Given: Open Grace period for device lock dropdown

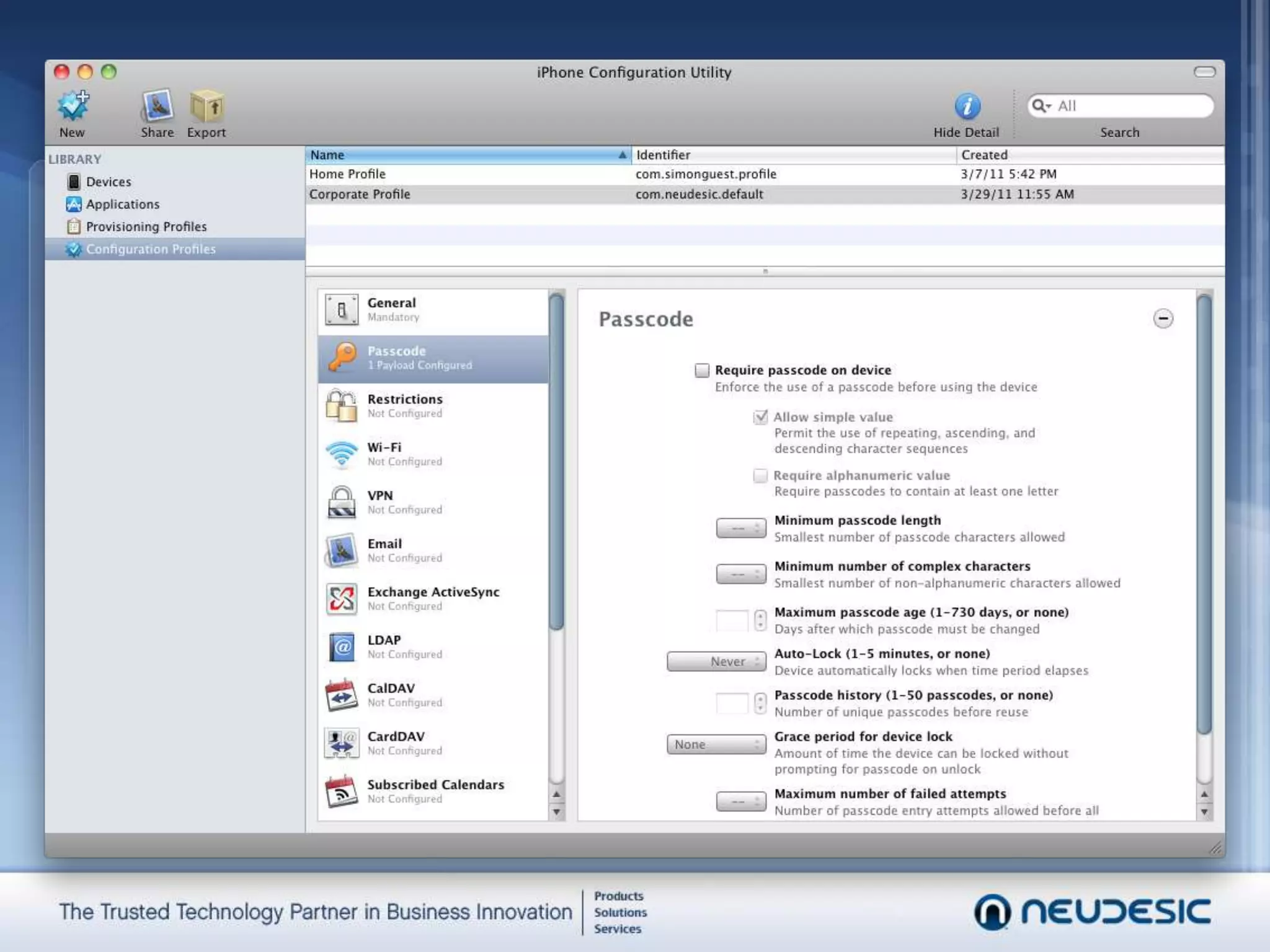Looking at the screenshot, I should 716,744.
